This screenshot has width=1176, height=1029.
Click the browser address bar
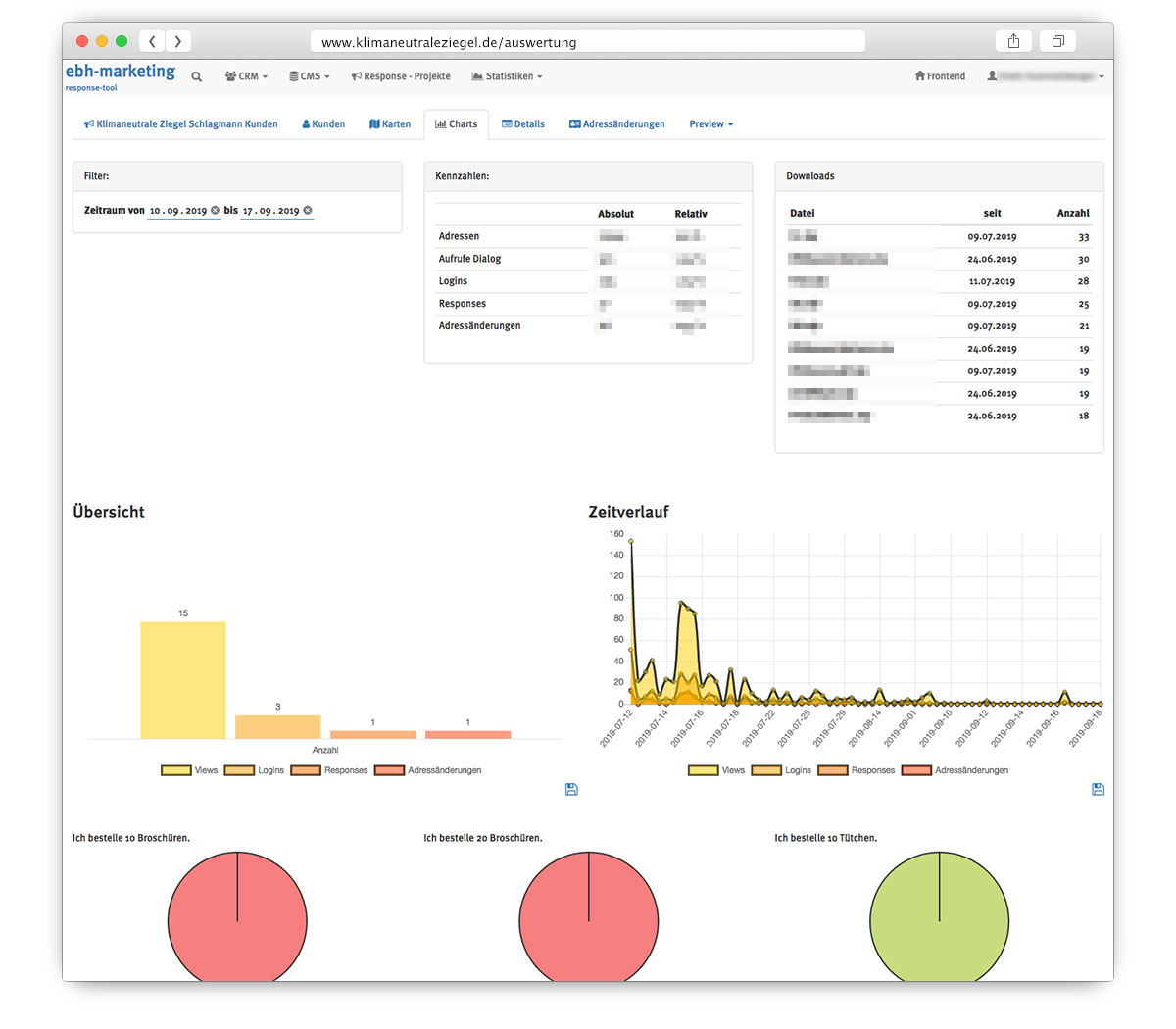588,41
